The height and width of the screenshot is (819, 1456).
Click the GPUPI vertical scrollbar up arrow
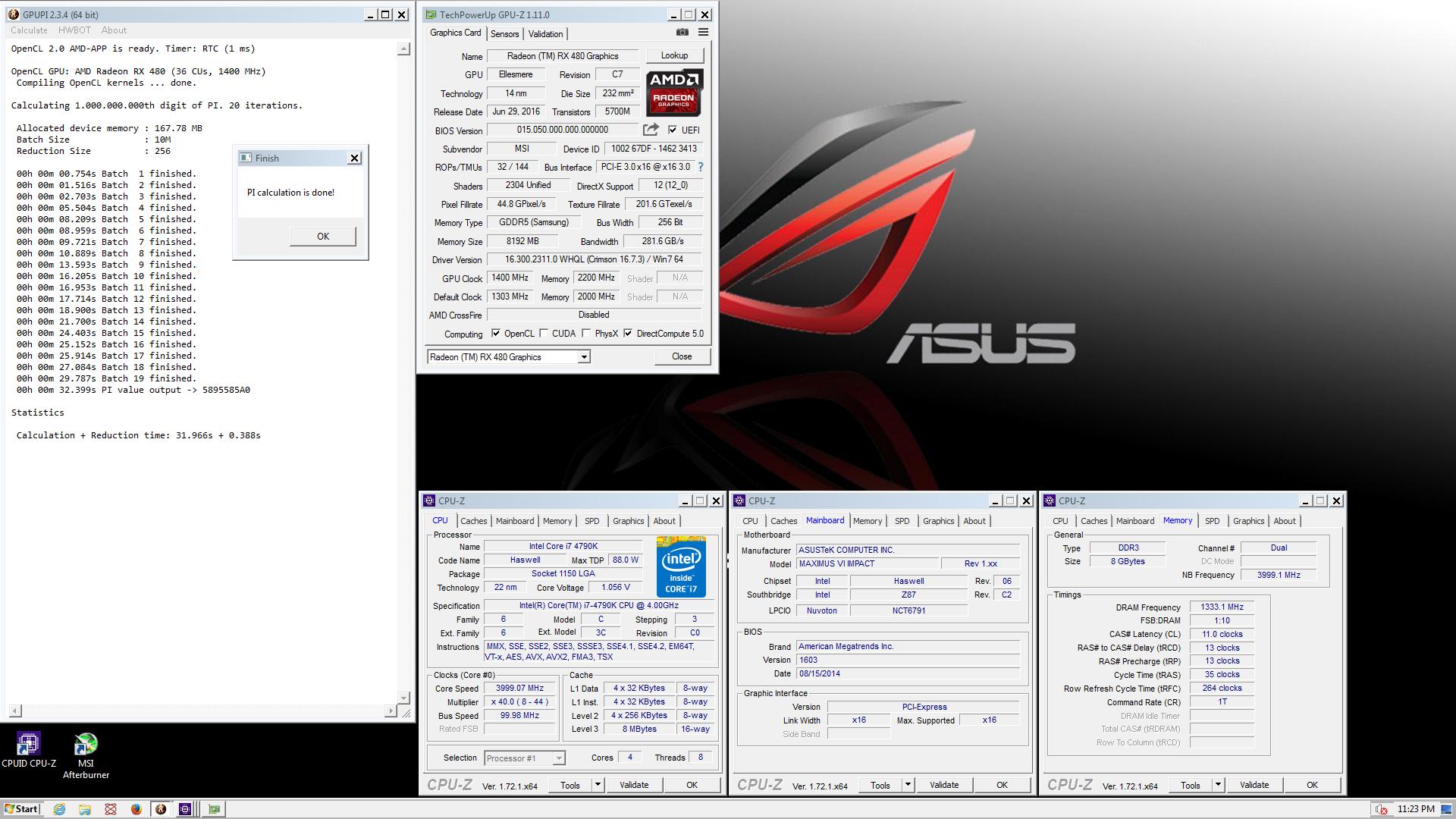pos(403,49)
